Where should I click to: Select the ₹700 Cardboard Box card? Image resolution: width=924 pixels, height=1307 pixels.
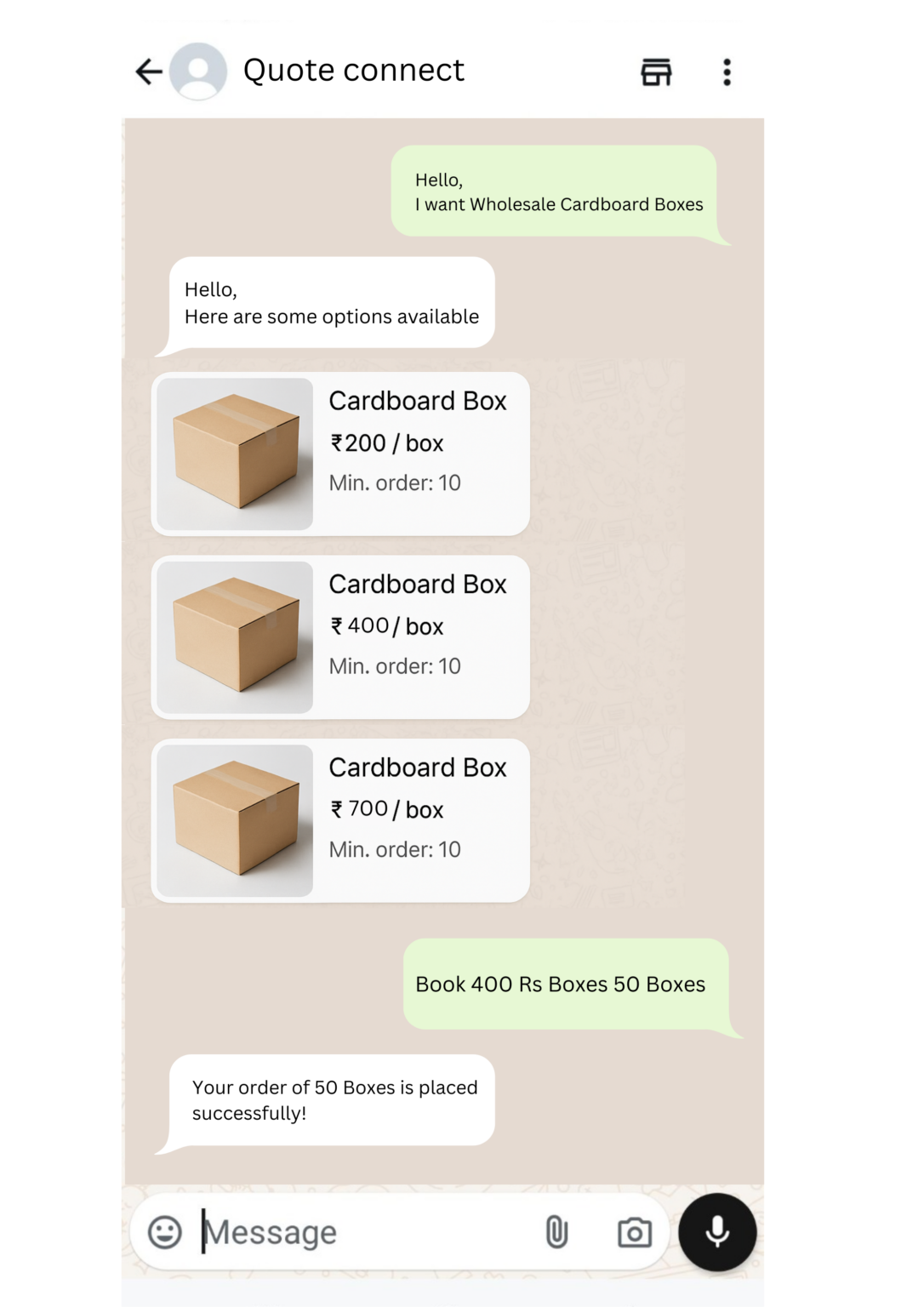coord(340,820)
